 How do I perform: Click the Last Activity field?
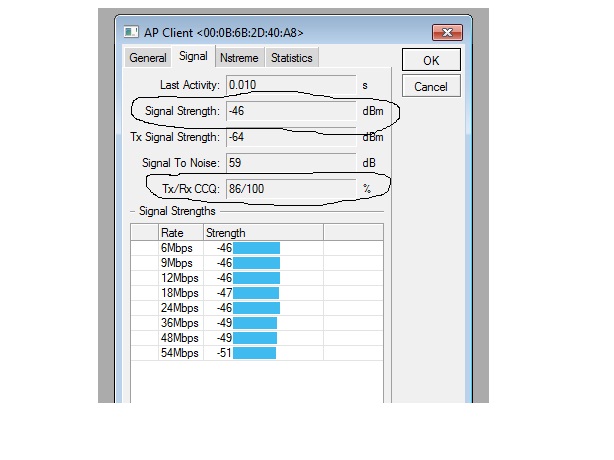291,85
